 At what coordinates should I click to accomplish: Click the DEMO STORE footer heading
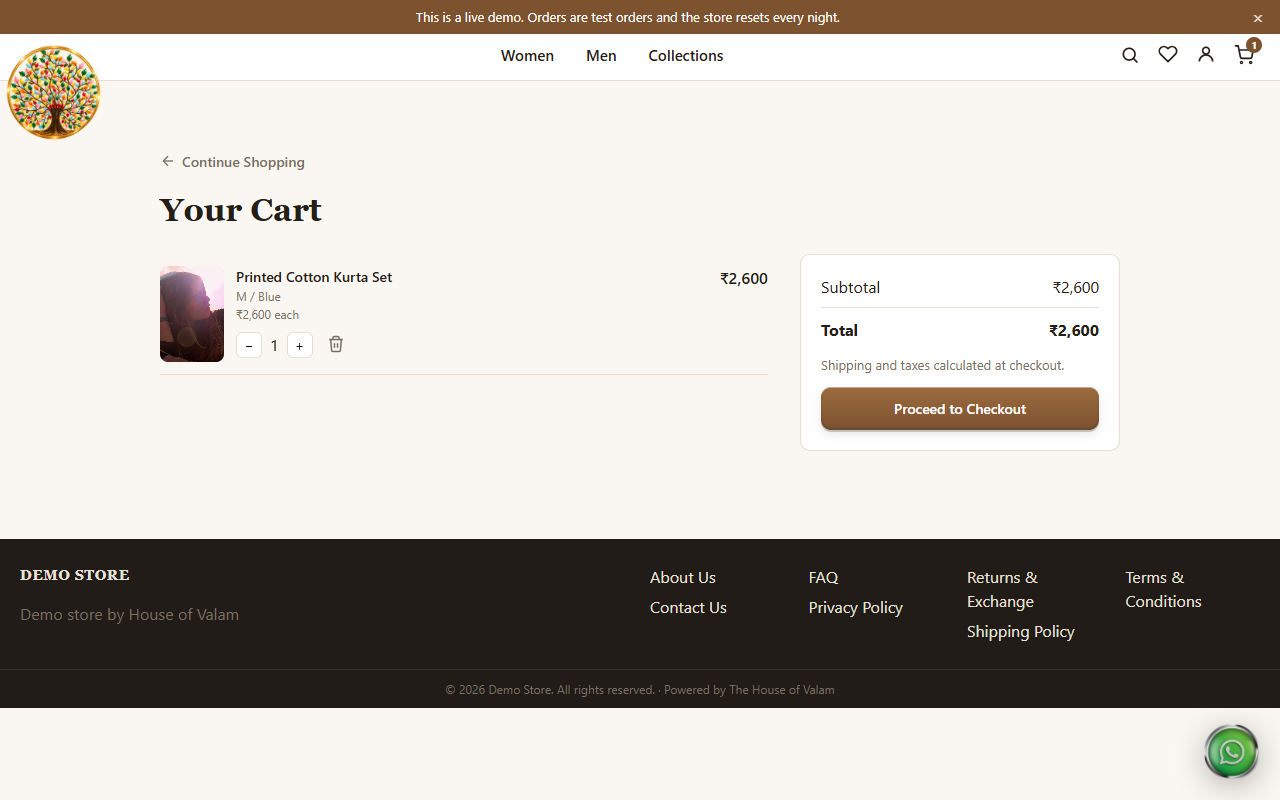[75, 575]
